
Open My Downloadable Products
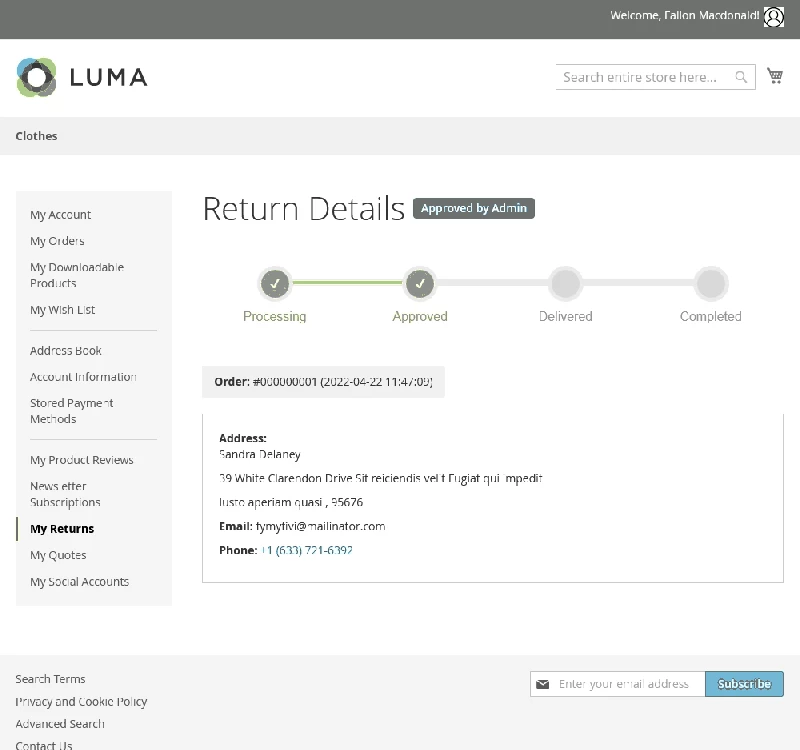click(x=77, y=275)
